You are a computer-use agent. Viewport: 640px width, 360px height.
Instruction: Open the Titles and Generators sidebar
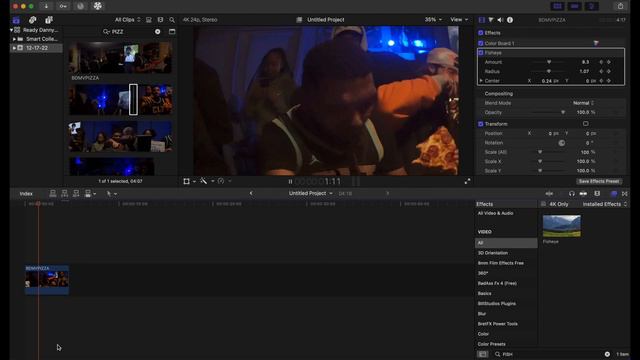tap(49, 20)
